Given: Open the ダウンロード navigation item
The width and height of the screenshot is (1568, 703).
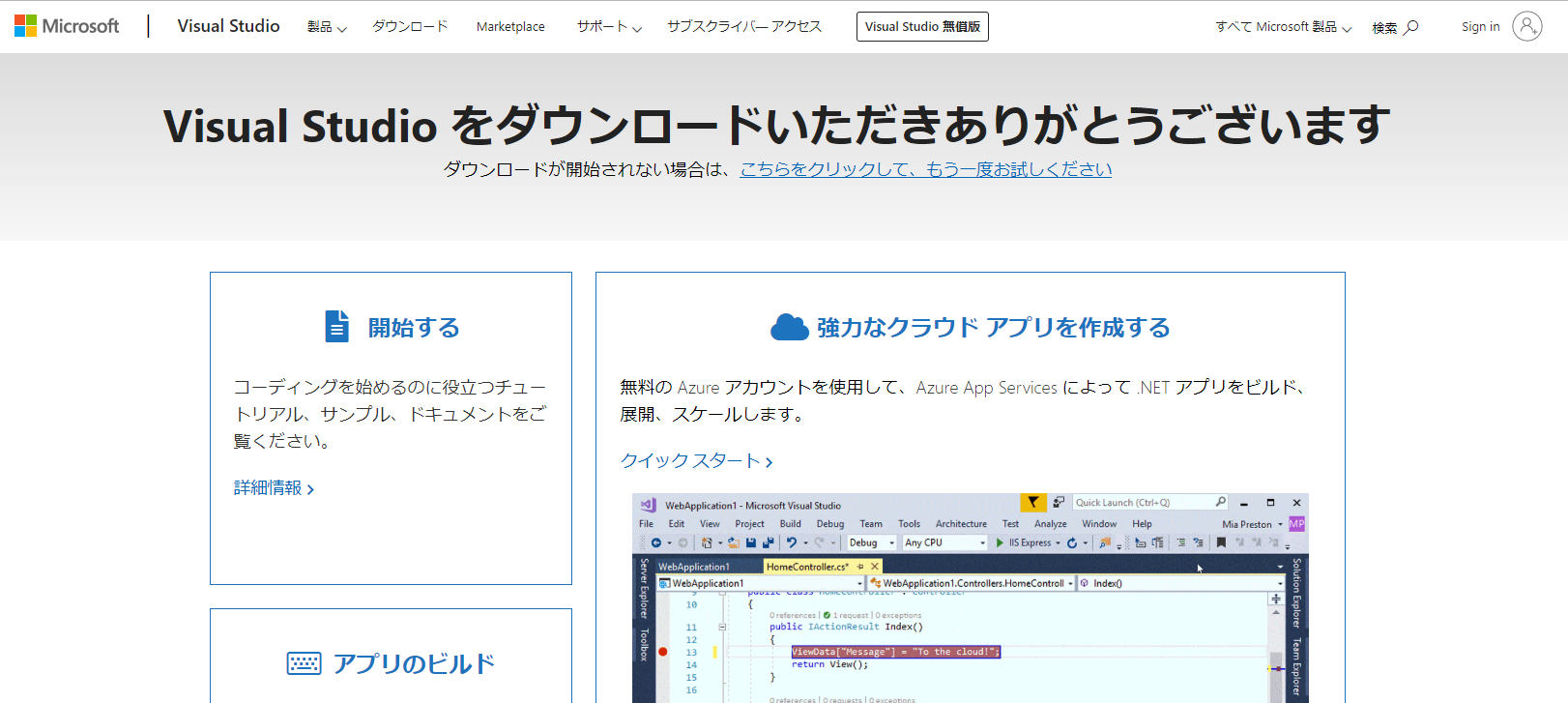Looking at the screenshot, I should [x=410, y=26].
